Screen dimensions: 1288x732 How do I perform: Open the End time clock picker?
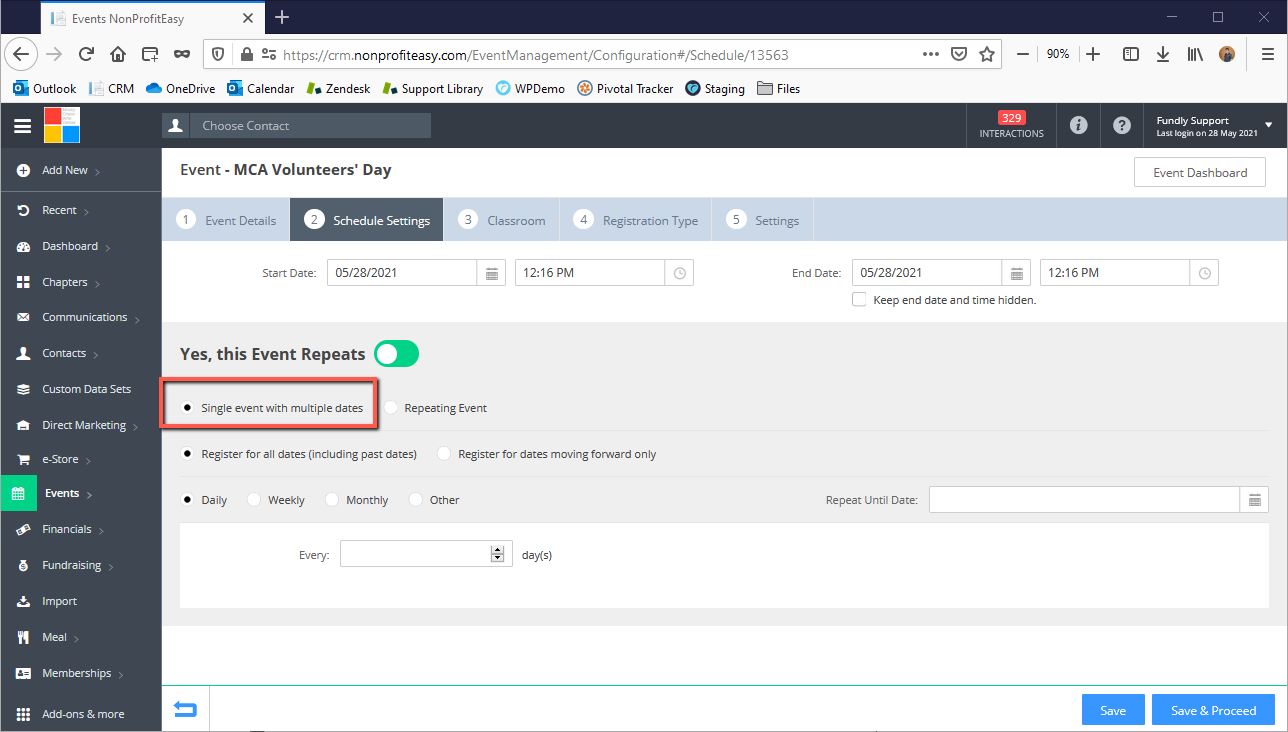click(1205, 273)
